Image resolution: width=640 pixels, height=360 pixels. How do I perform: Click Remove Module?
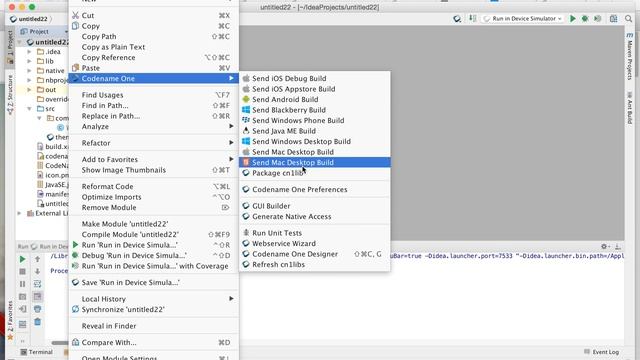[x=153, y=208]
